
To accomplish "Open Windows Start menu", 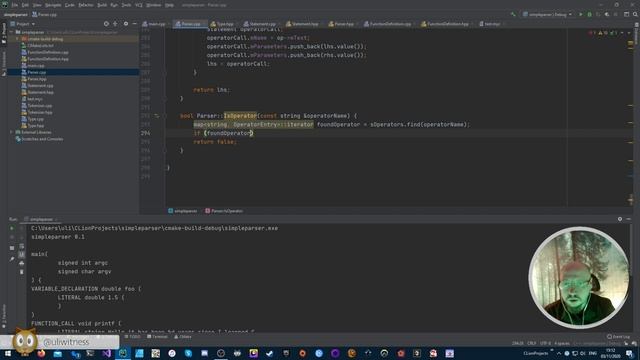I will pyautogui.click(x=8, y=353).
